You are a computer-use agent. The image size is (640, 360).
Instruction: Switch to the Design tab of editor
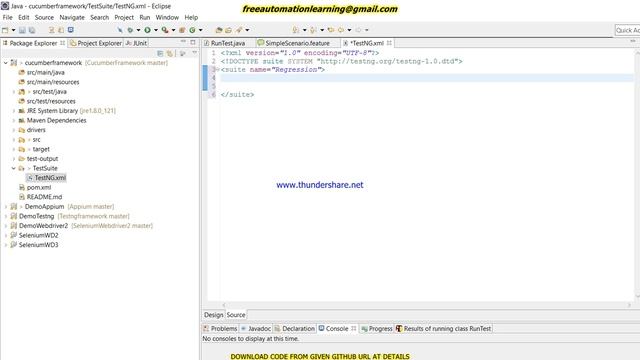click(x=213, y=315)
